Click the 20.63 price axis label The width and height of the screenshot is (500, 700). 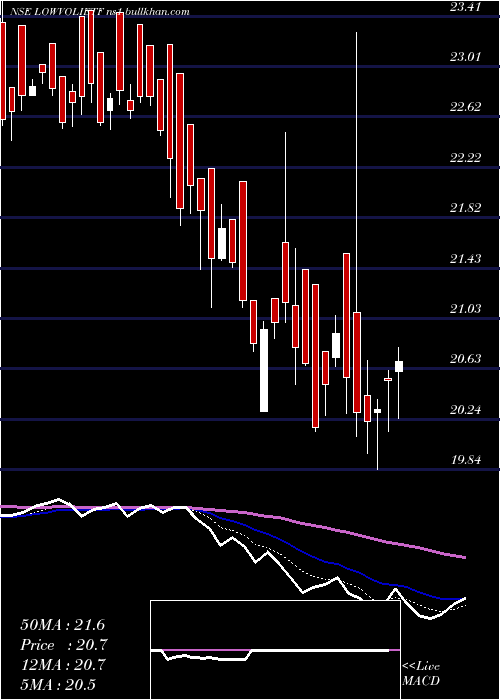click(465, 359)
